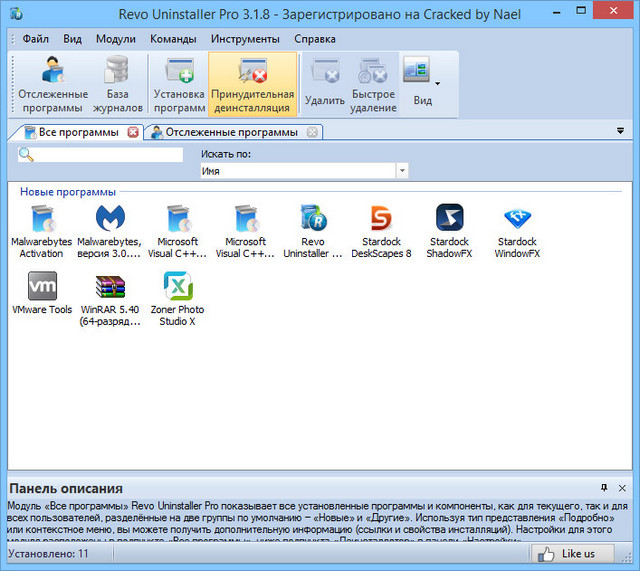Toggle pin on Панель описания
640x571 pixels.
click(x=604, y=487)
